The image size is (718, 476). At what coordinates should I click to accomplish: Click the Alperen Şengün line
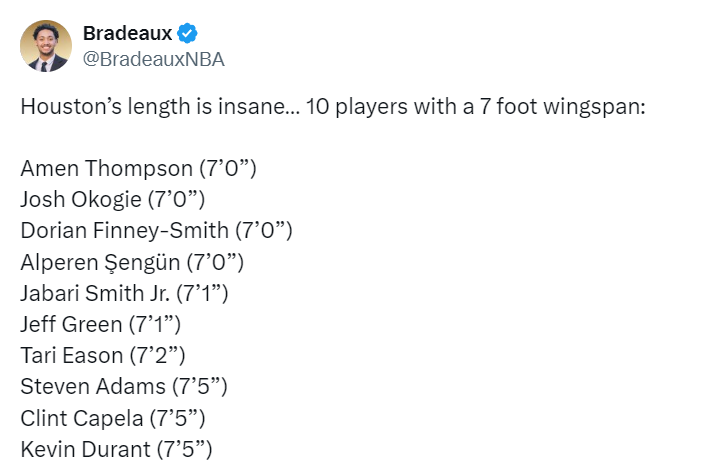pyautogui.click(x=132, y=262)
